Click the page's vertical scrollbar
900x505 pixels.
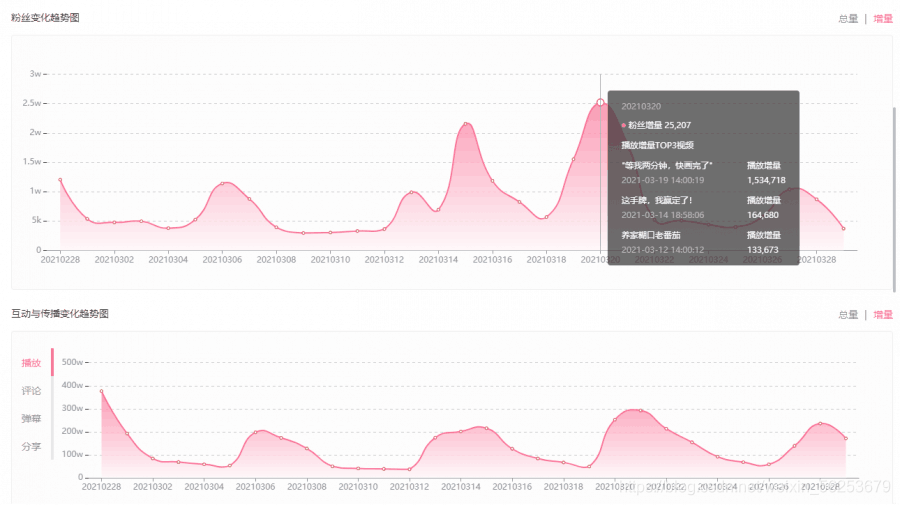[894, 198]
